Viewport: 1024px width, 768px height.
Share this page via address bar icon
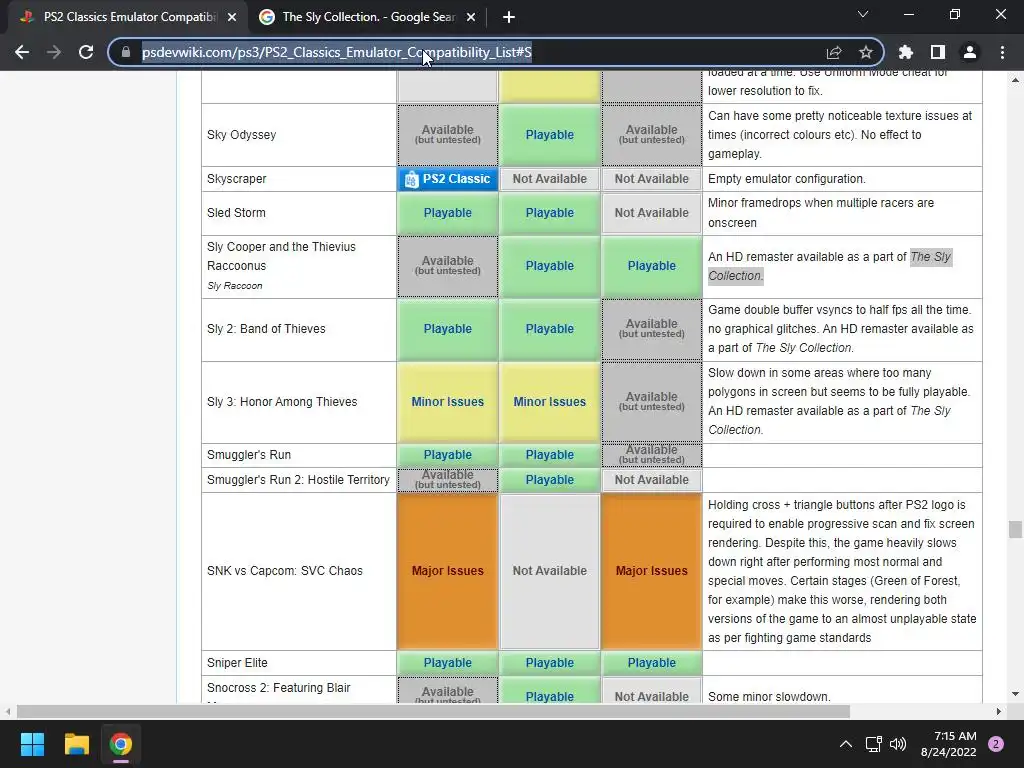point(834,52)
